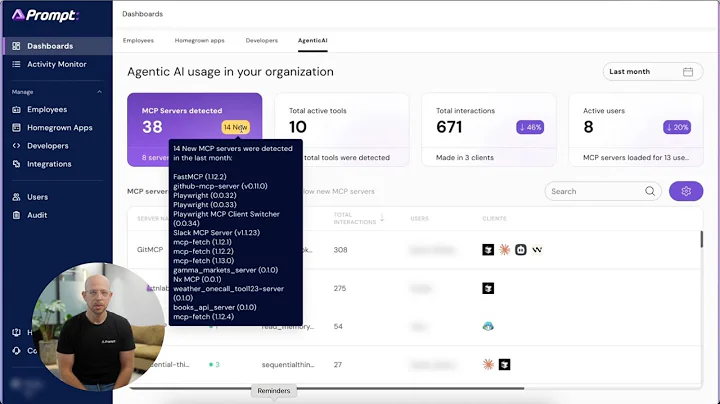The height and width of the screenshot is (404, 720).
Task: Click the rounded robot-face client icon in GitMCP row
Action: (x=520, y=250)
